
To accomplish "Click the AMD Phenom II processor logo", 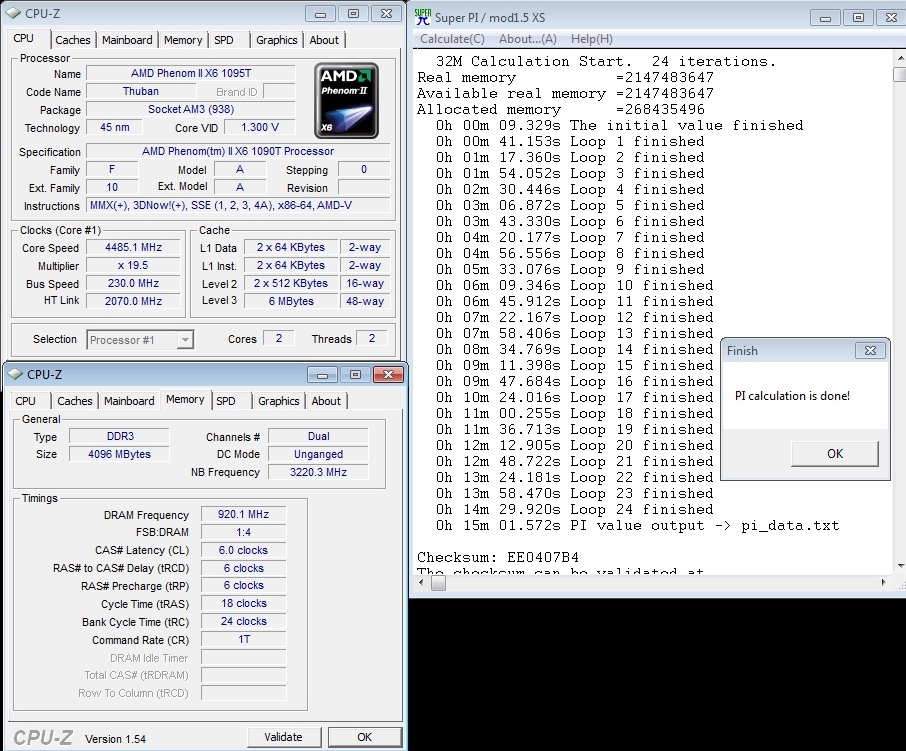I will (346, 103).
